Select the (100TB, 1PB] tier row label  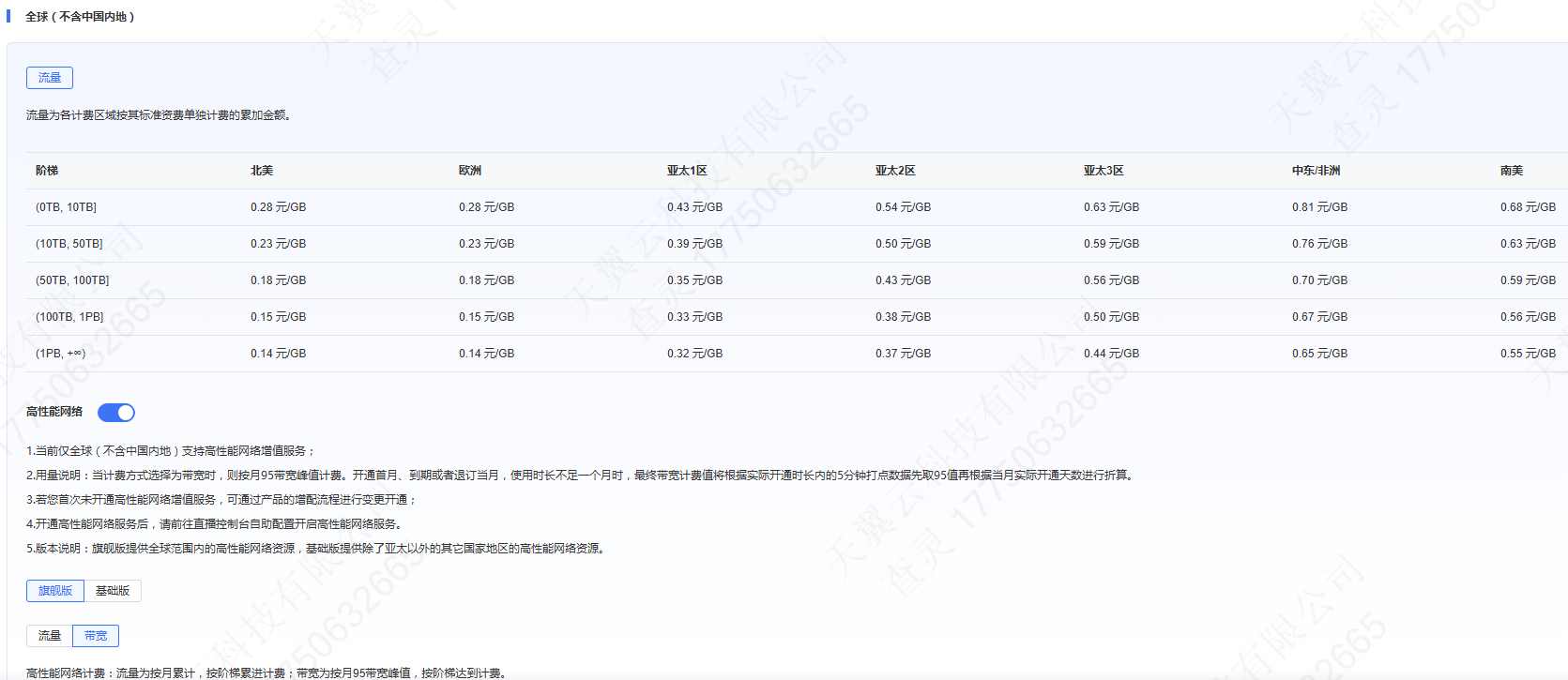tap(69, 317)
